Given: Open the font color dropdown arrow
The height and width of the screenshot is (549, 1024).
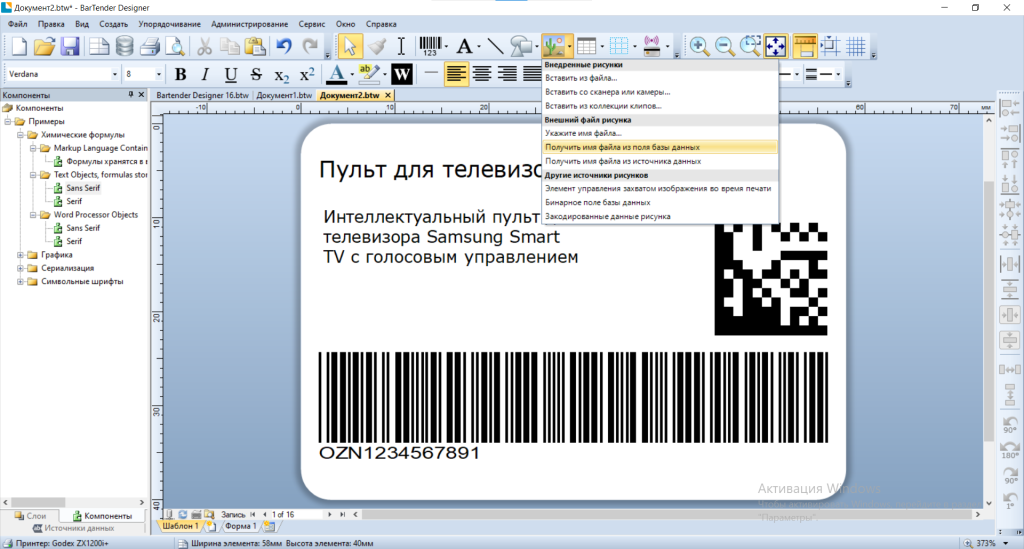Looking at the screenshot, I should [351, 74].
